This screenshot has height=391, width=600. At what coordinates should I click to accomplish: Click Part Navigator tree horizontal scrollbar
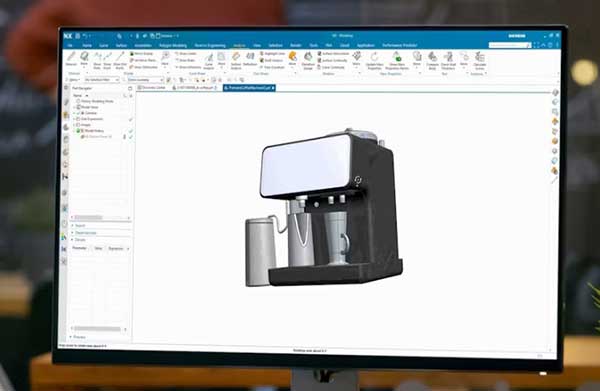101,217
